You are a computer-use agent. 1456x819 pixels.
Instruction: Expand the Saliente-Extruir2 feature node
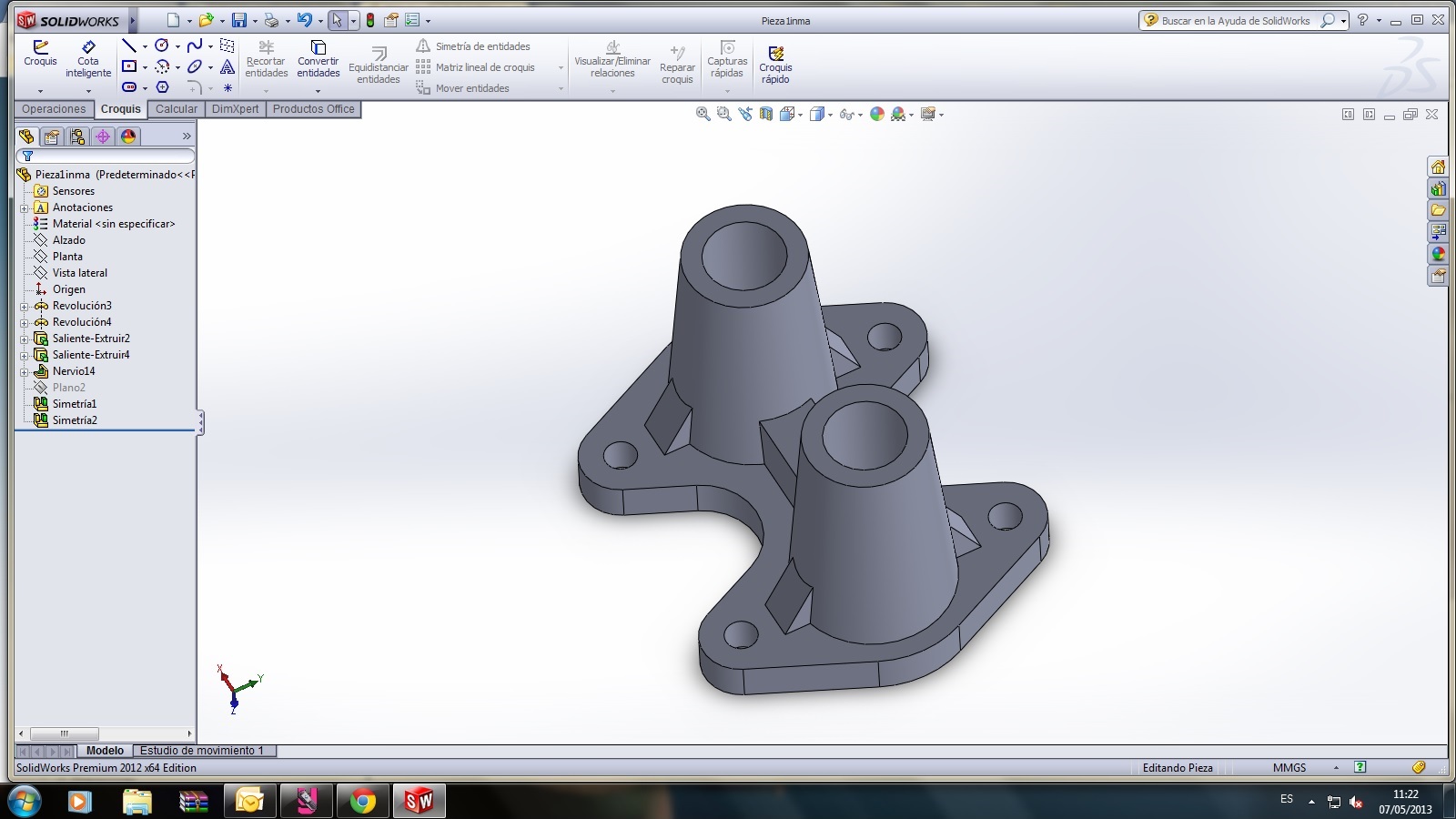[24, 339]
